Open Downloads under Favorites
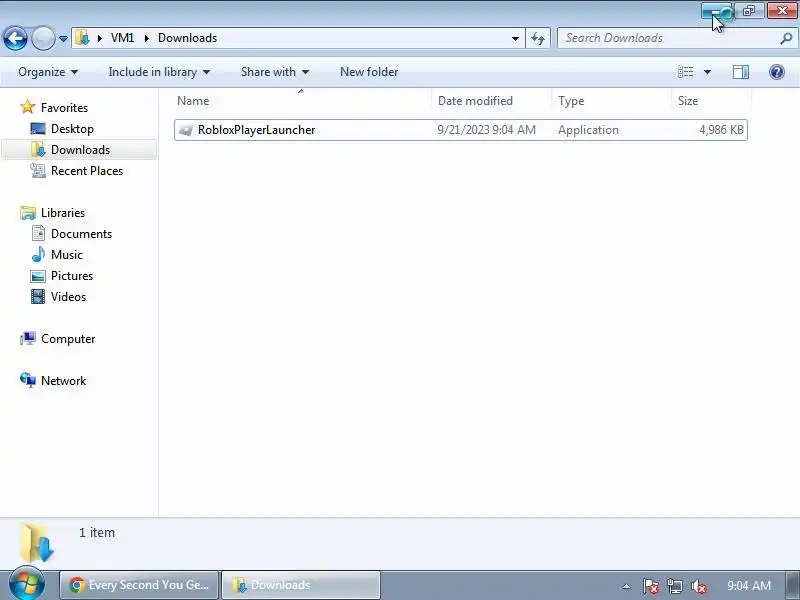The width and height of the screenshot is (800, 600). point(80,149)
